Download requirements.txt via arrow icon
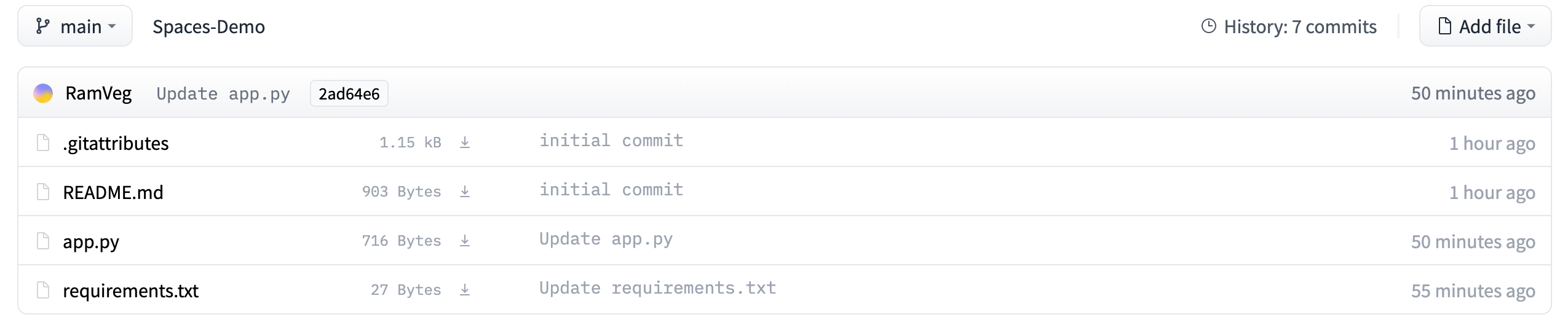This screenshot has height=328, width=1568. pyautogui.click(x=465, y=290)
